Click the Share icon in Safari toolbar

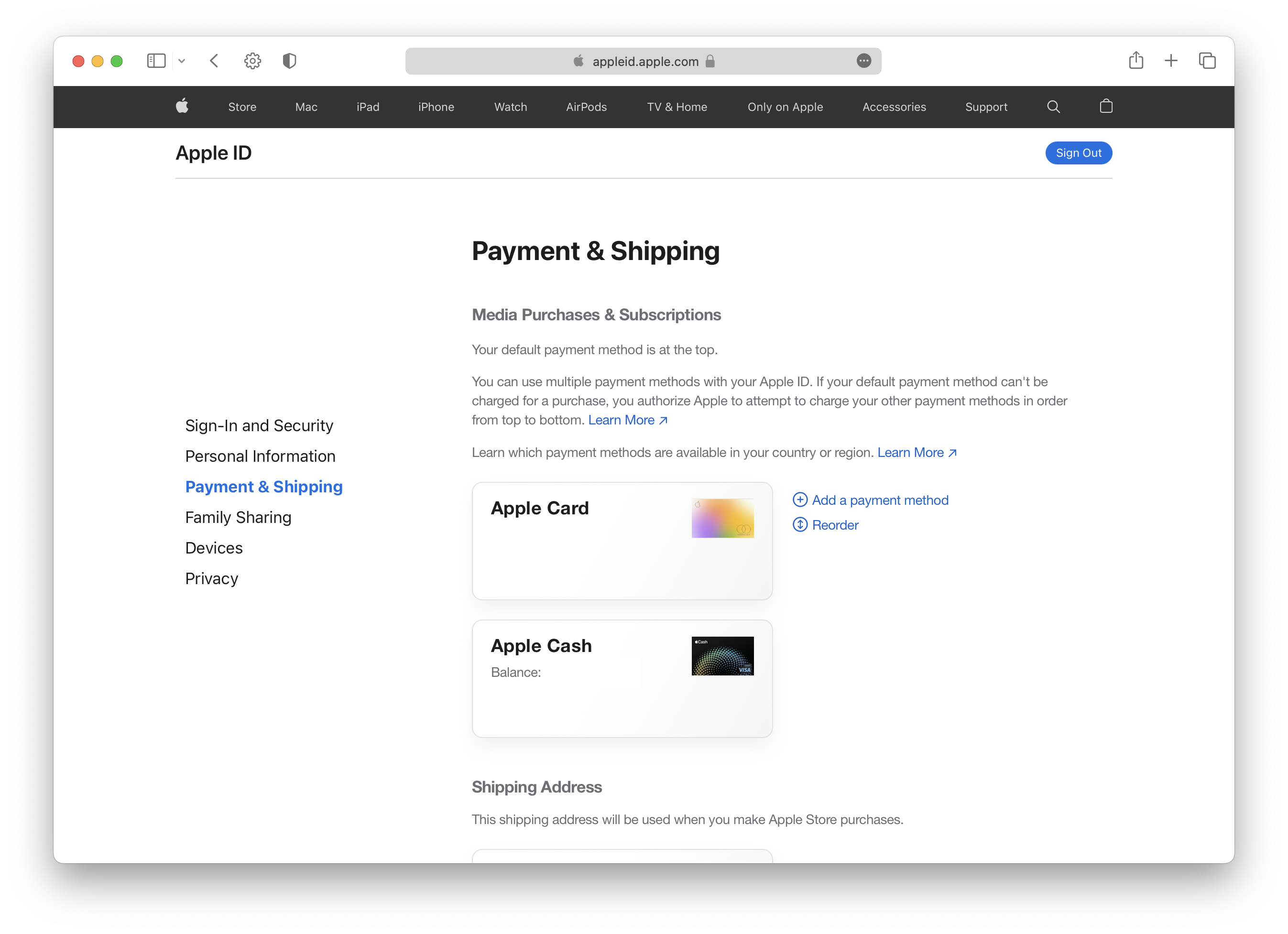pyautogui.click(x=1136, y=60)
